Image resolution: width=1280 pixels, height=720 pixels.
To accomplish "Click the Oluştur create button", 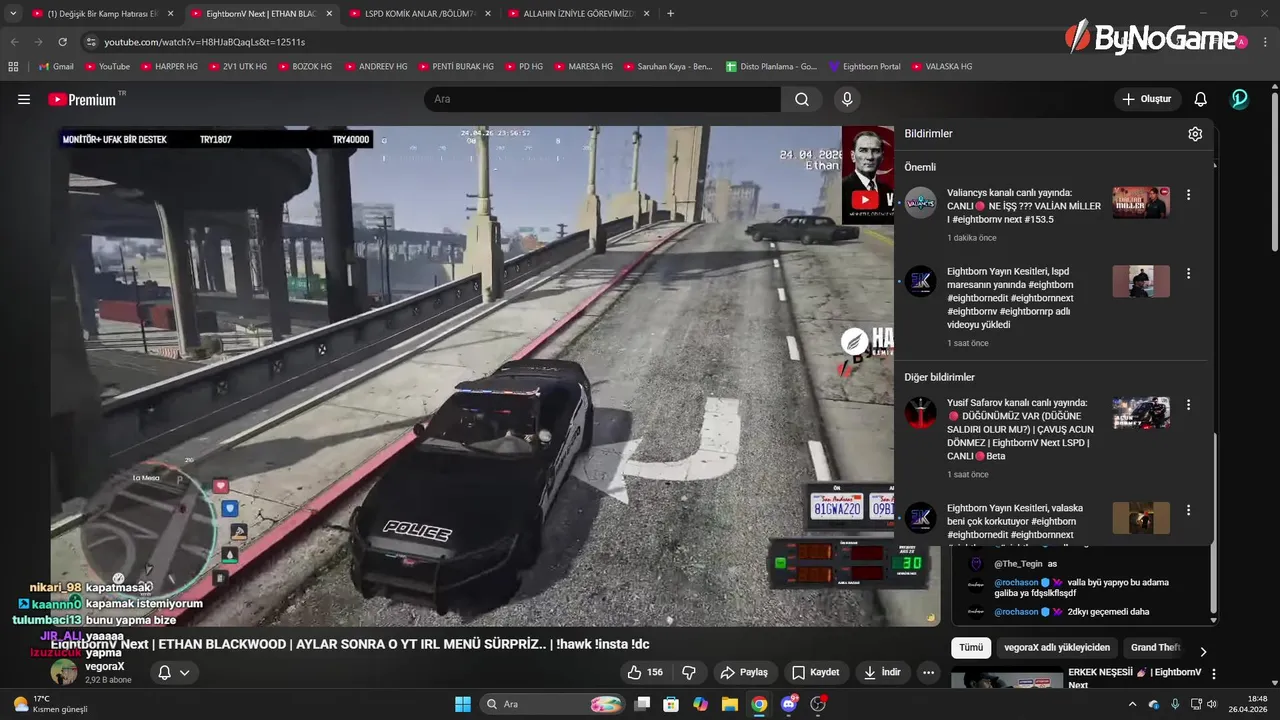I will coord(1147,99).
